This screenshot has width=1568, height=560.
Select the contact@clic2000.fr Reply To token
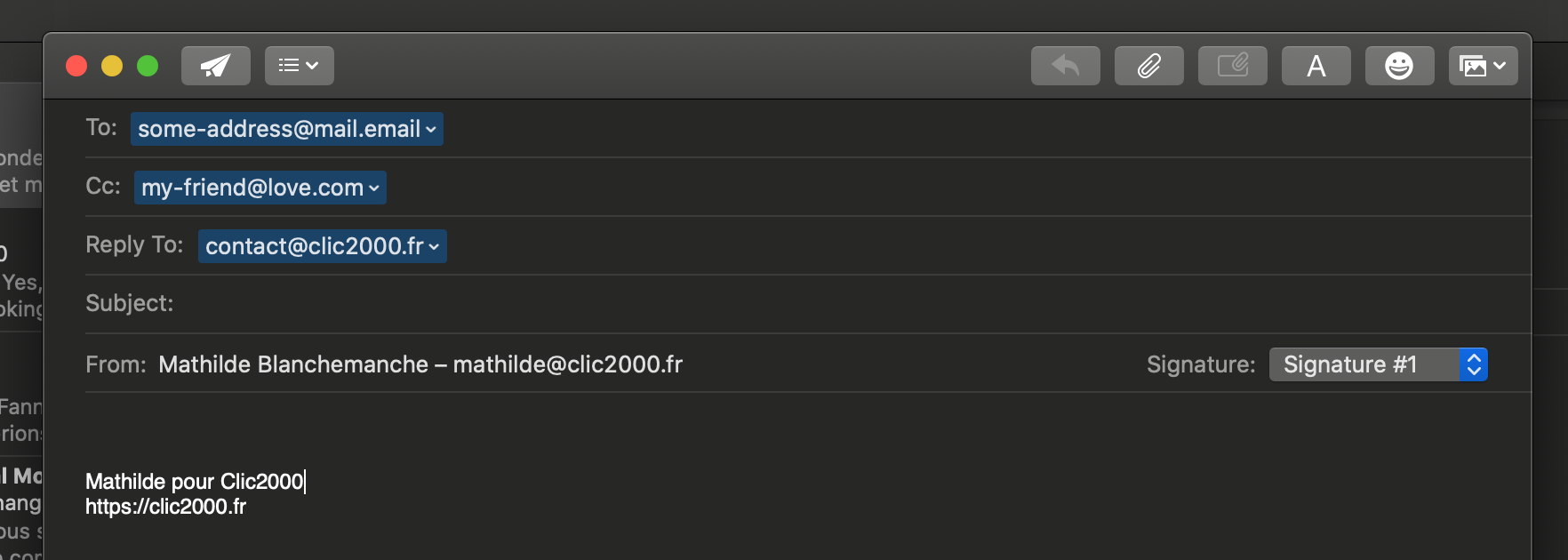[x=314, y=246]
